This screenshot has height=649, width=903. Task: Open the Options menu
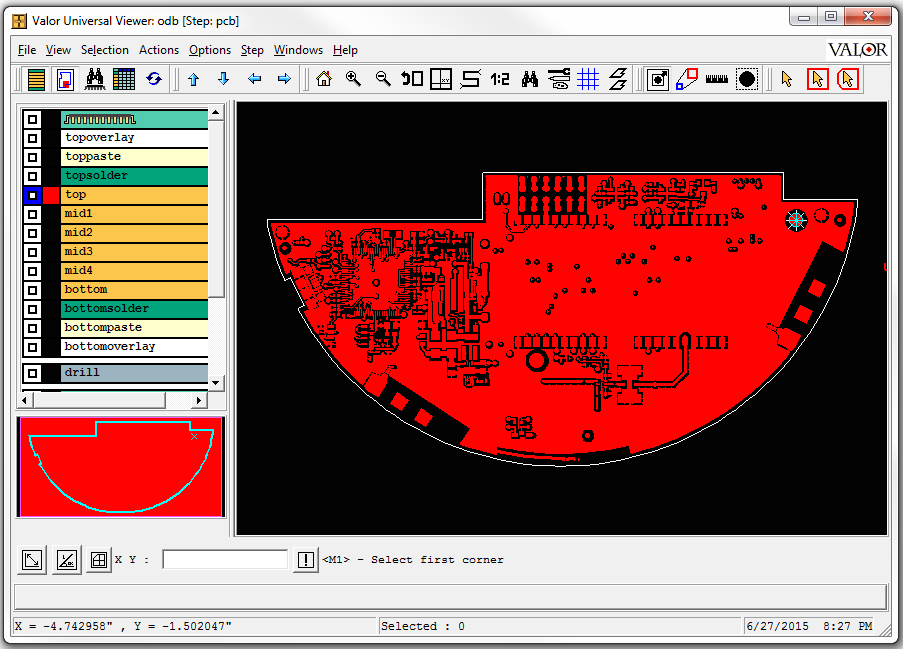pos(210,50)
